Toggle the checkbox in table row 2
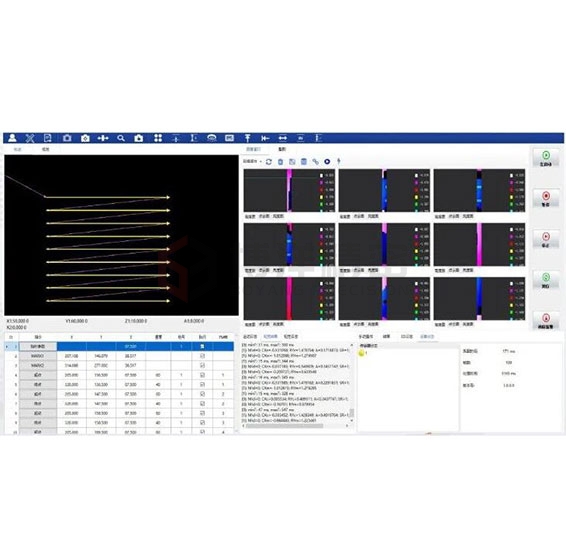The height and width of the screenshot is (538, 566). [x=202, y=356]
